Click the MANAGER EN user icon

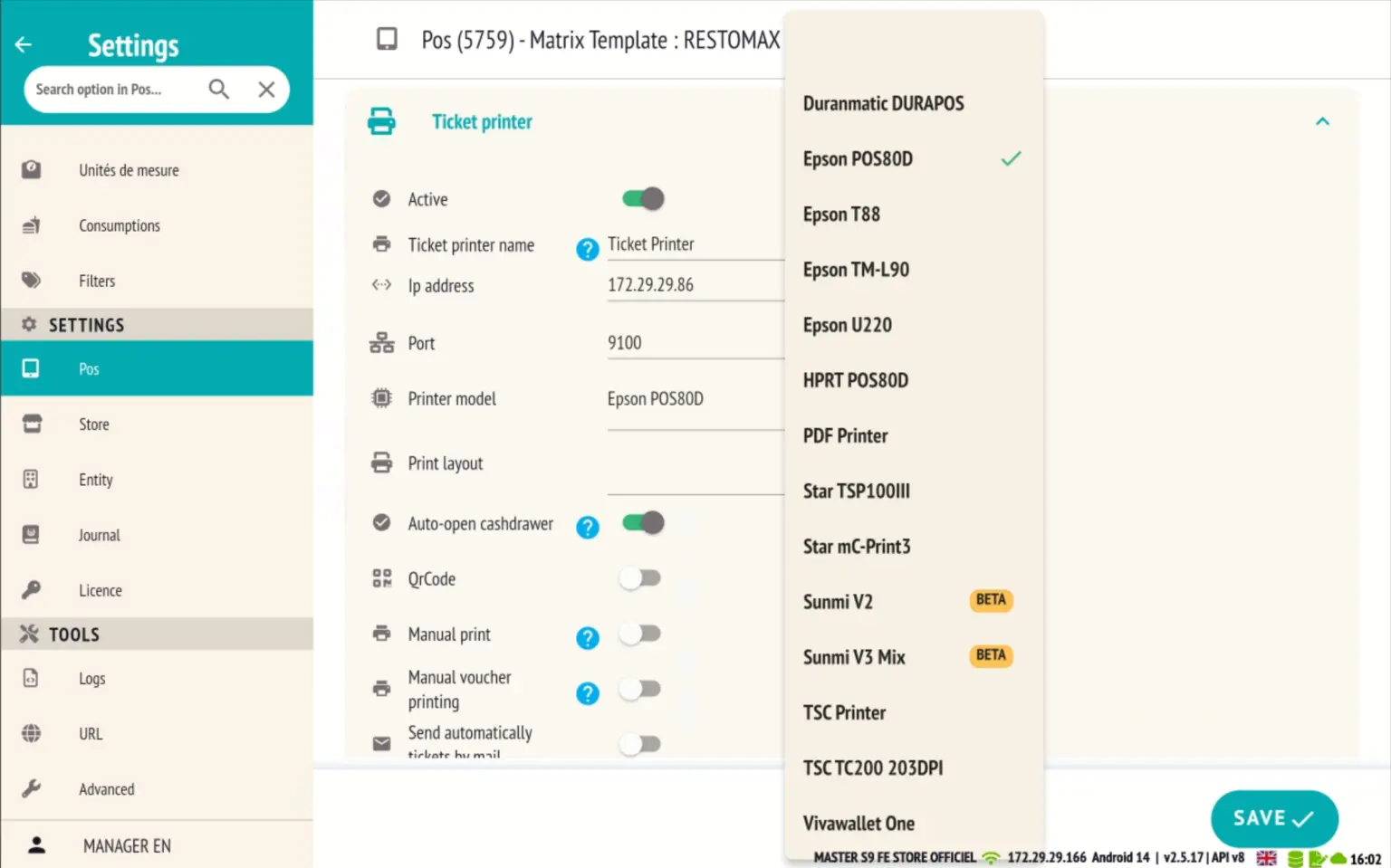point(36,845)
